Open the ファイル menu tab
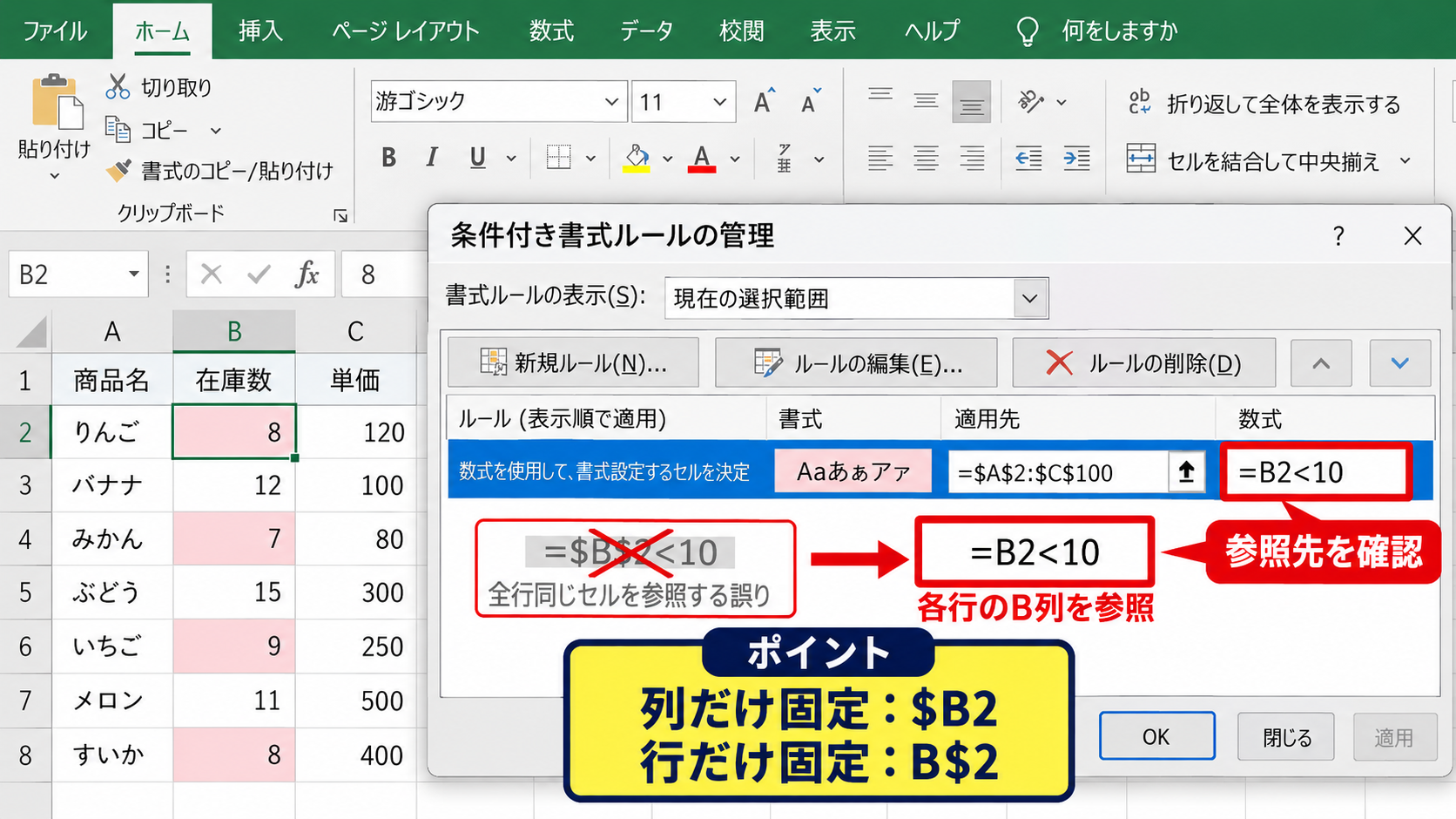The width and height of the screenshot is (1456, 819). coord(54,30)
